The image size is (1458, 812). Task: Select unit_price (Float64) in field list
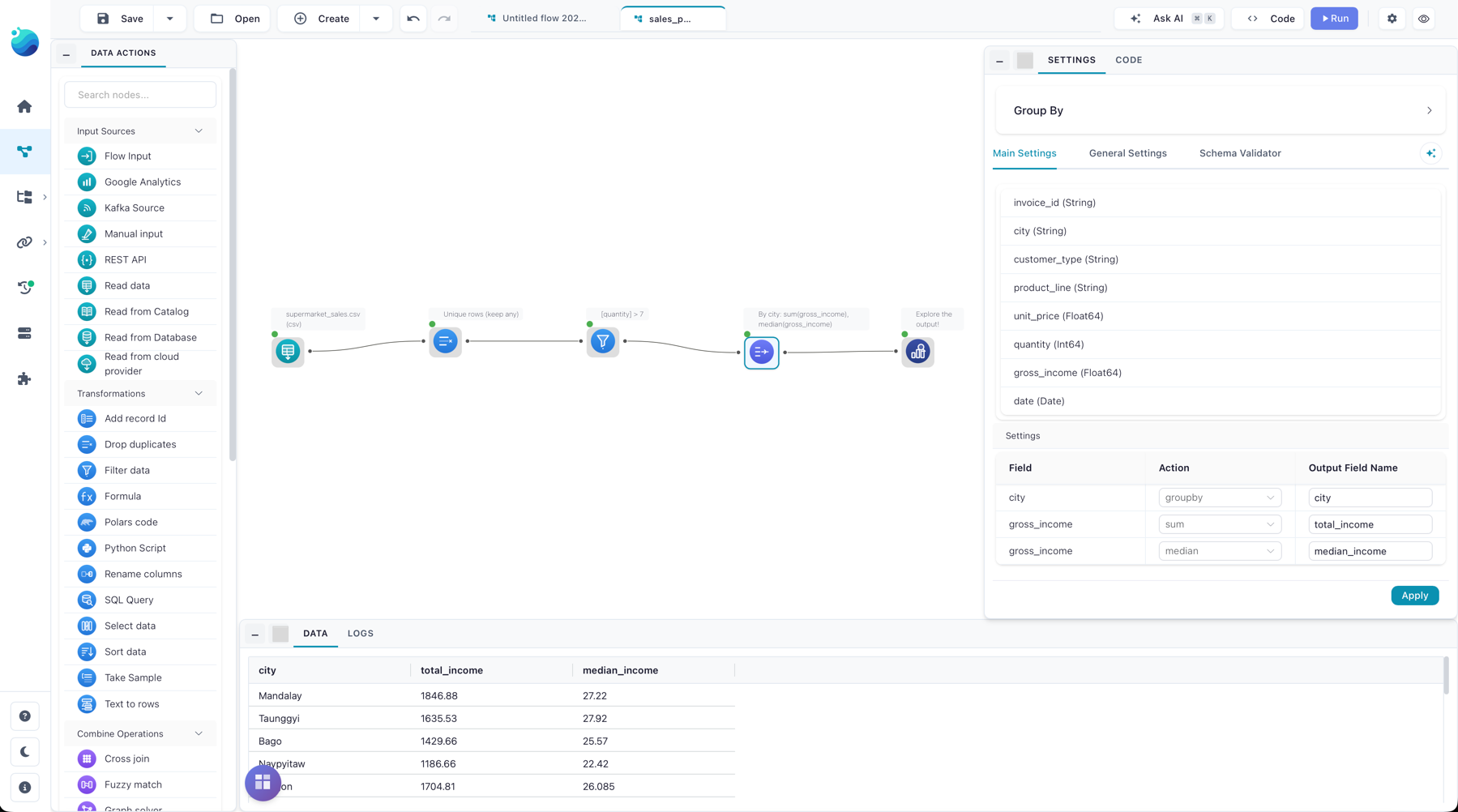click(1220, 316)
